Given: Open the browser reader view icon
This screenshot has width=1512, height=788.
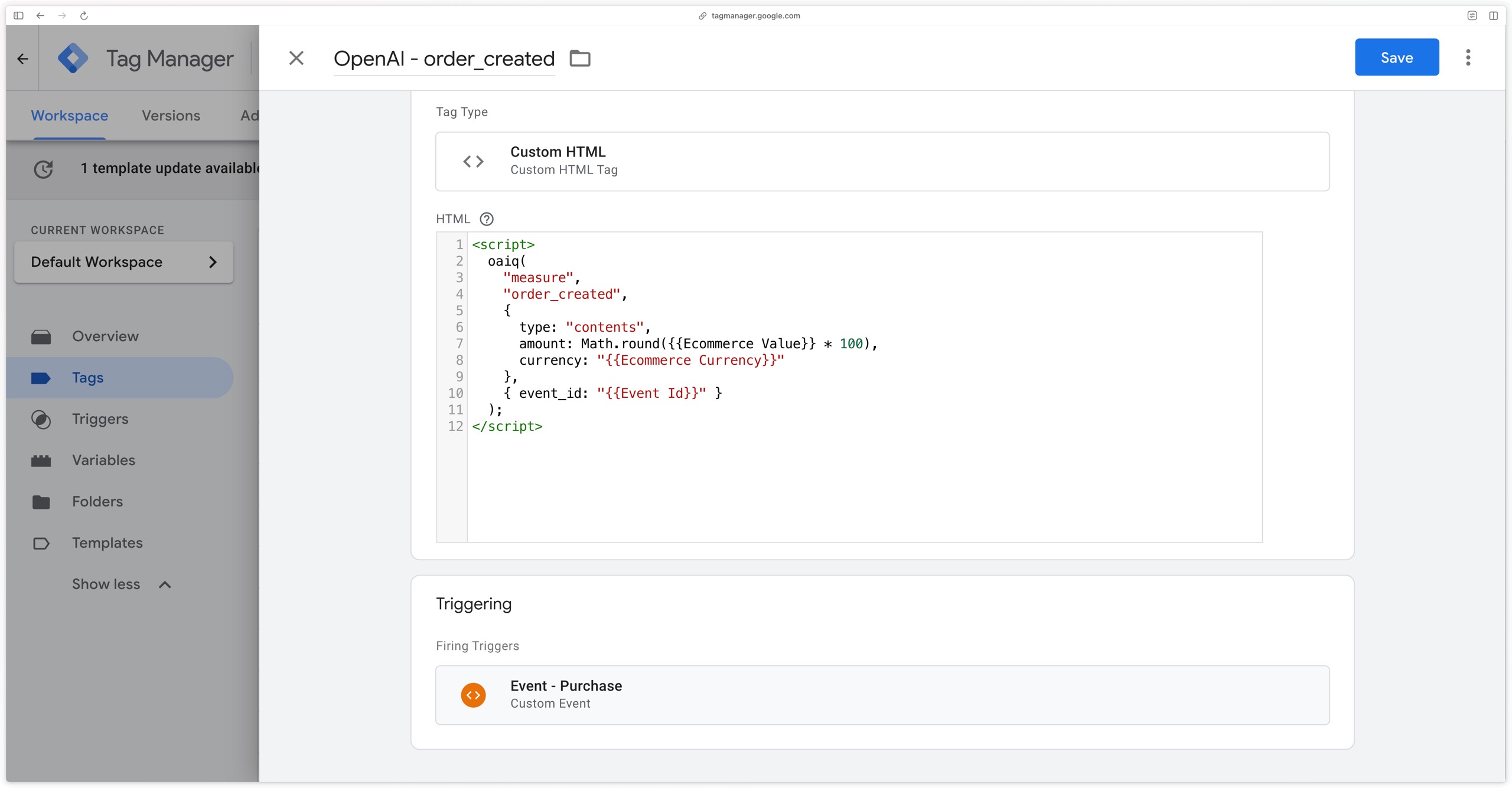Looking at the screenshot, I should [x=1472, y=15].
